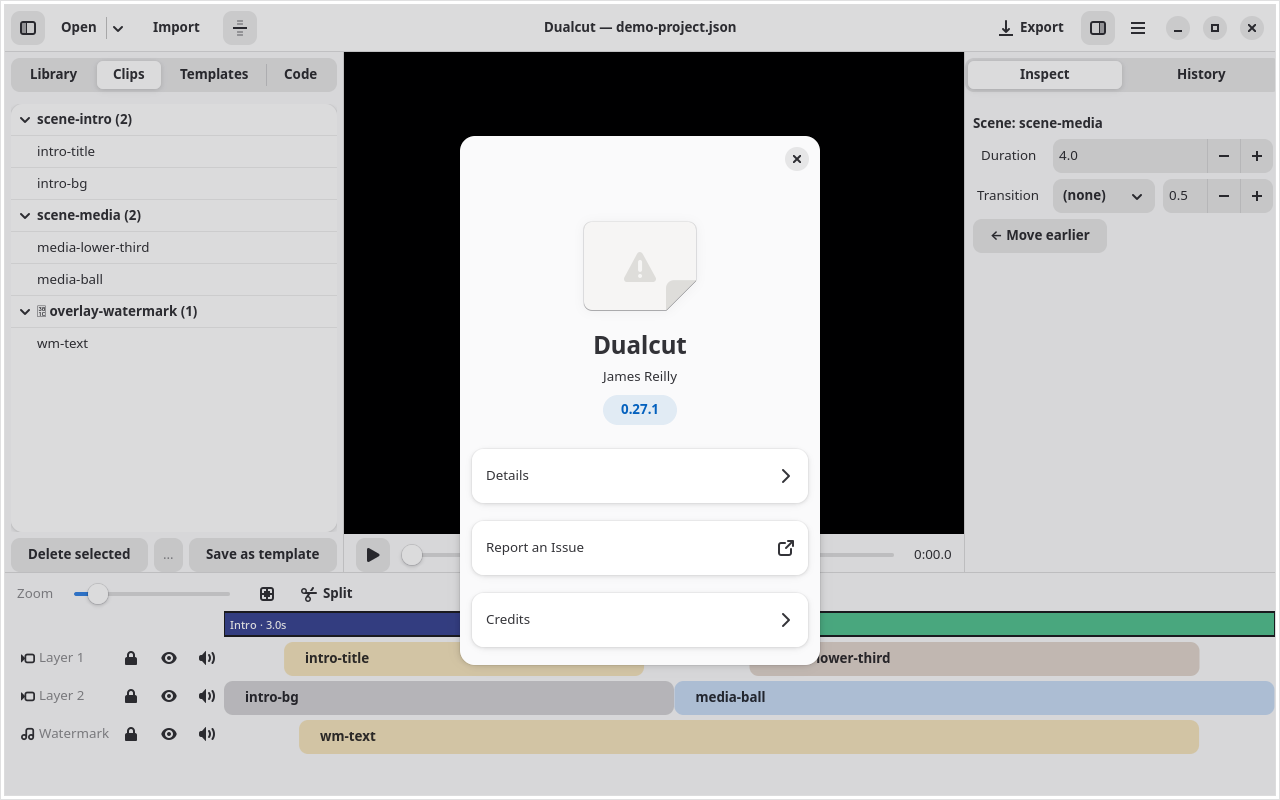Hide the Watermark track

pyautogui.click(x=169, y=734)
